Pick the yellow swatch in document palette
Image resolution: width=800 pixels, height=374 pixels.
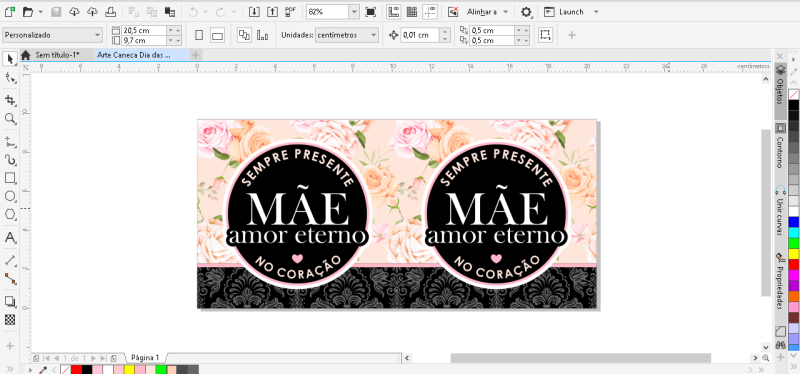click(x=129, y=370)
